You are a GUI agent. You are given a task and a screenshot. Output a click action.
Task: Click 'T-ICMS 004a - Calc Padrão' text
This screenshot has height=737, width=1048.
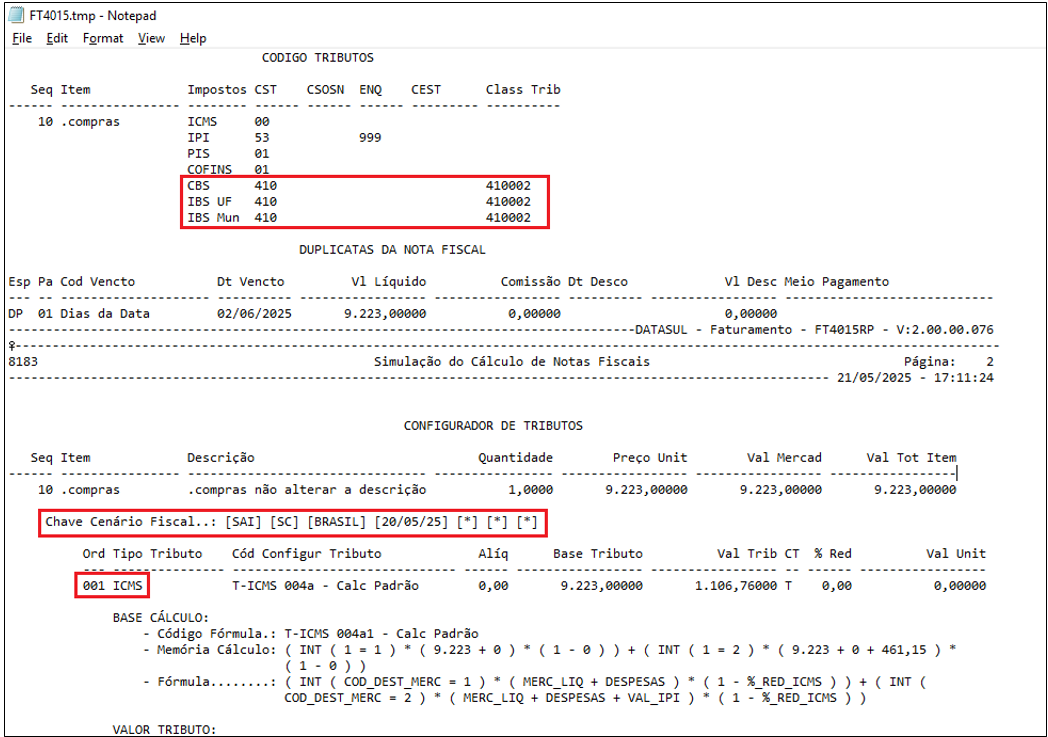tap(325, 586)
